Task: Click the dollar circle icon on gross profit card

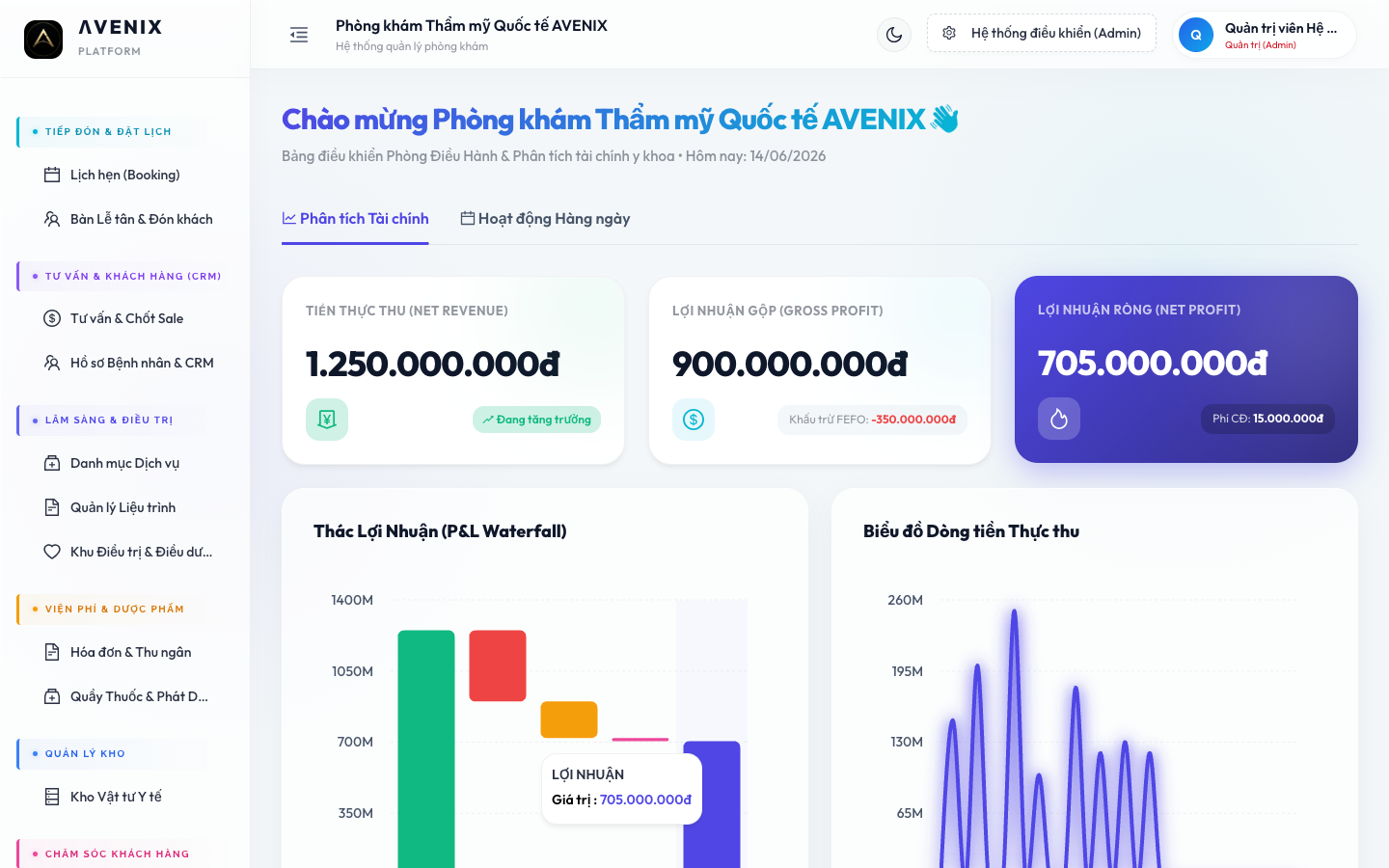Action: coord(694,420)
